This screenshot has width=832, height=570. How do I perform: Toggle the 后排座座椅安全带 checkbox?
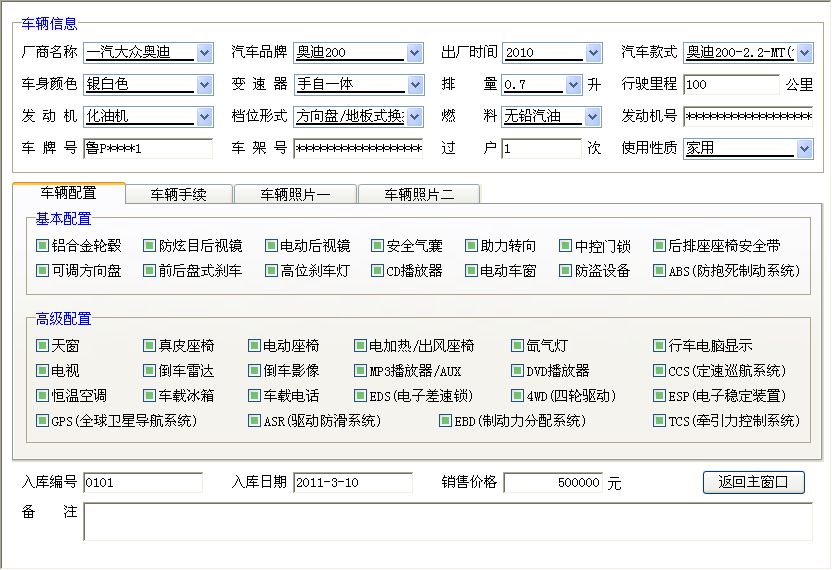(659, 245)
